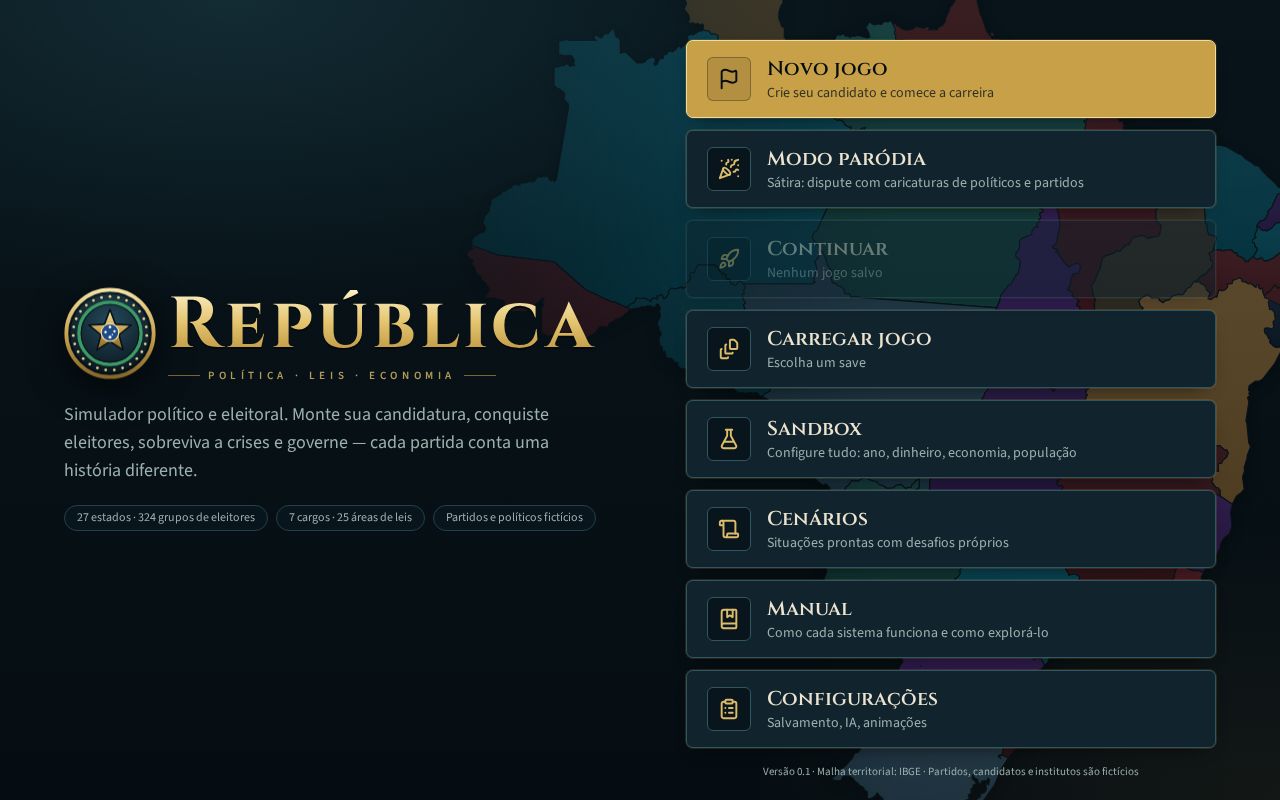
Task: Click the "Política · Leis · Economia" tagline
Action: (331, 376)
